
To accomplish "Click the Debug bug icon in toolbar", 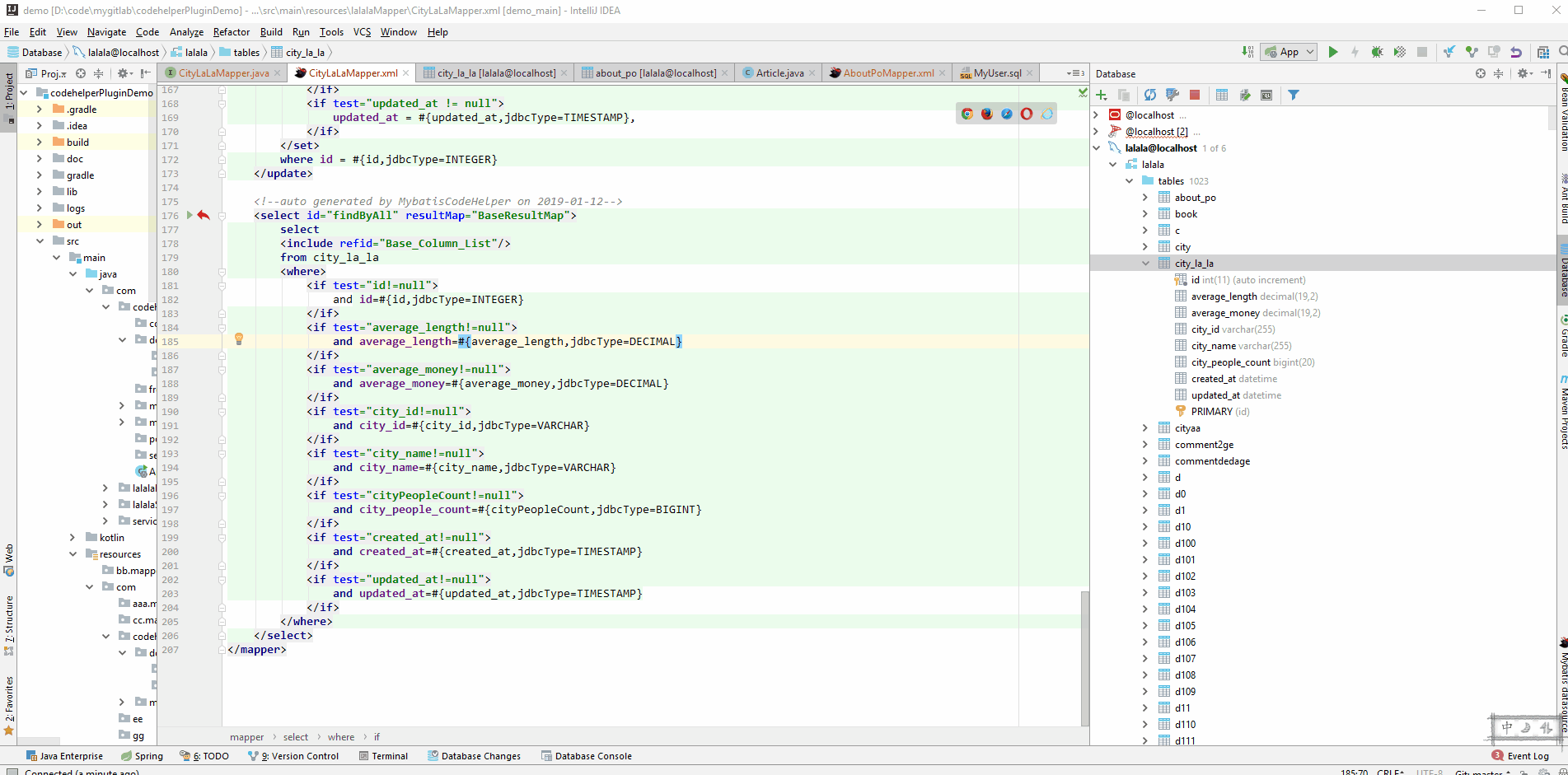I will click(x=1377, y=52).
